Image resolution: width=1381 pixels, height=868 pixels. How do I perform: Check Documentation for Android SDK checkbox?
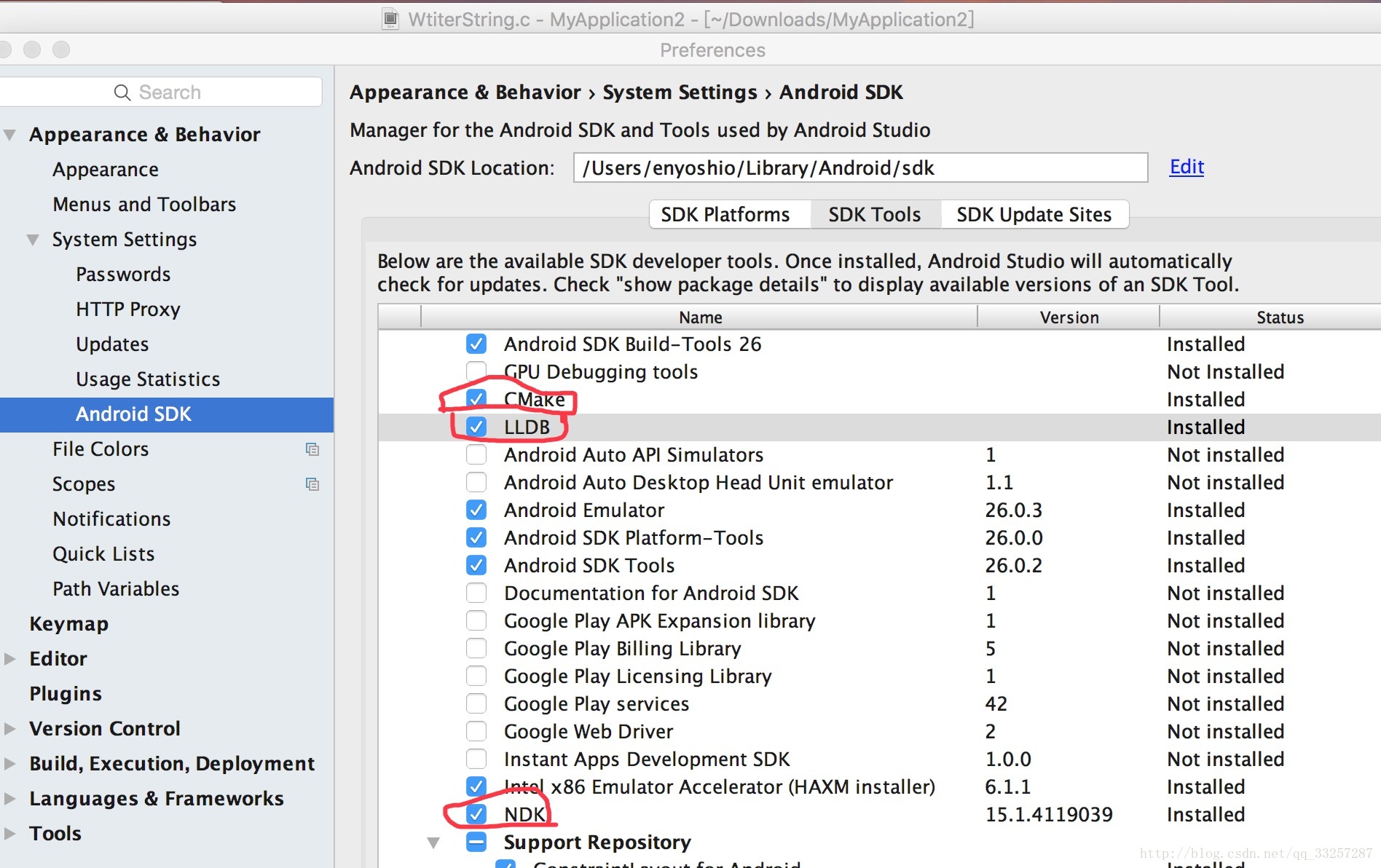[x=476, y=593]
